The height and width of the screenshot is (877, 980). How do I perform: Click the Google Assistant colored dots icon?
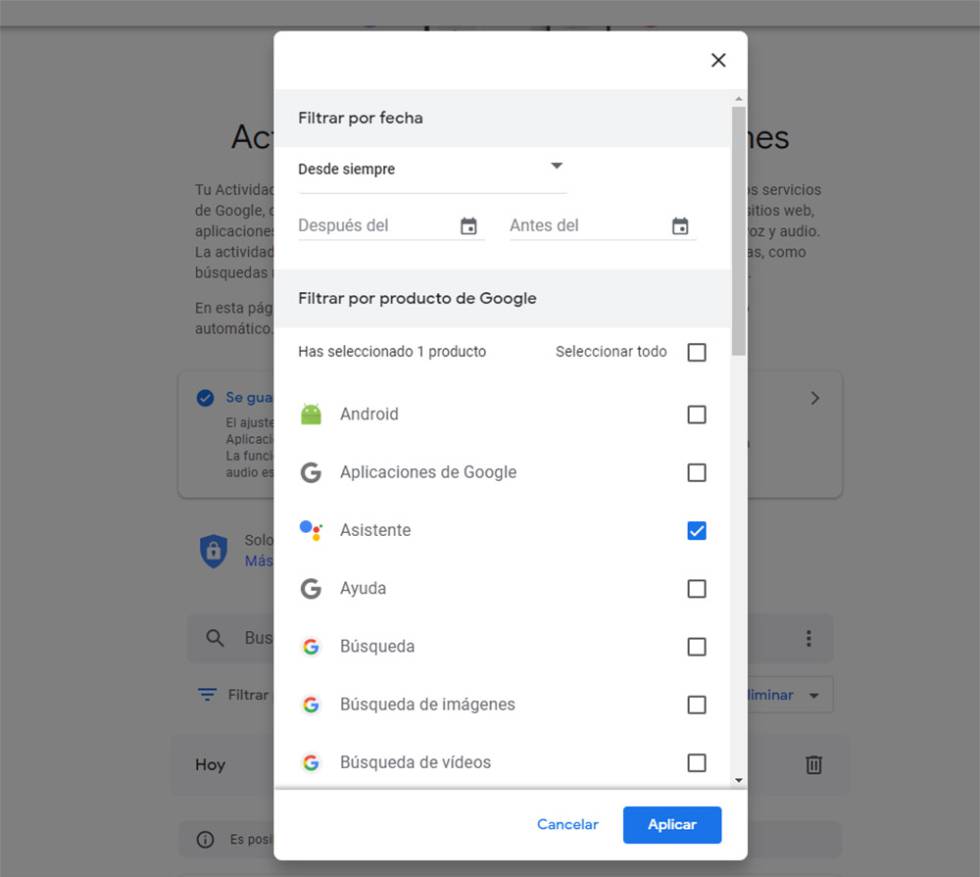click(311, 530)
